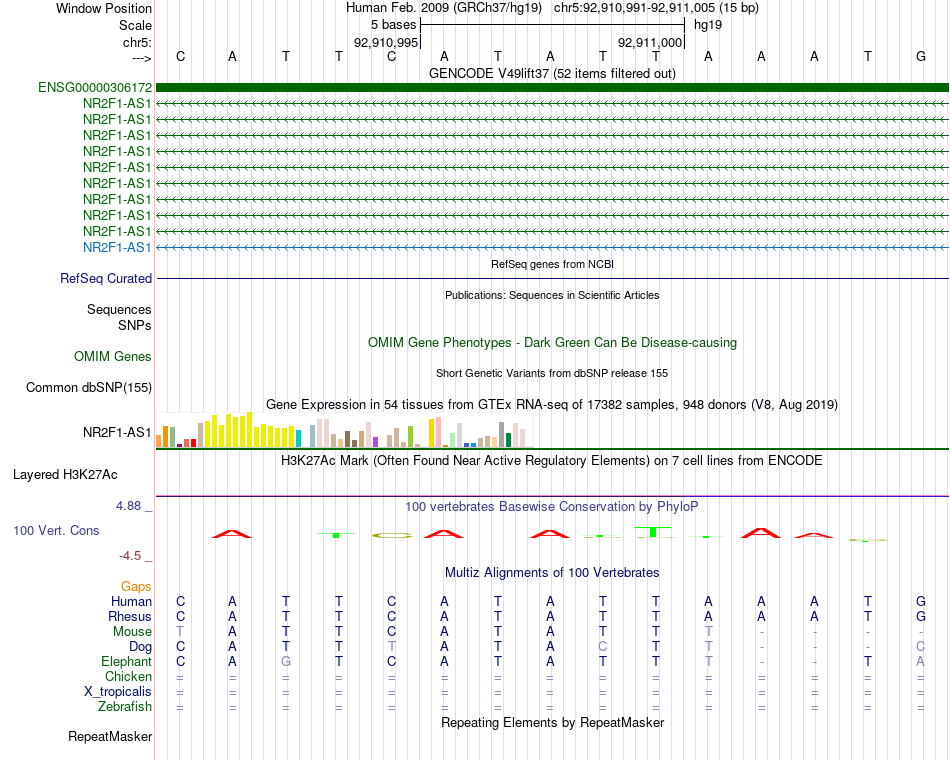Image resolution: width=950 pixels, height=760 pixels.
Task: Open the GTEx Gene Expression track title
Action: pos(552,404)
